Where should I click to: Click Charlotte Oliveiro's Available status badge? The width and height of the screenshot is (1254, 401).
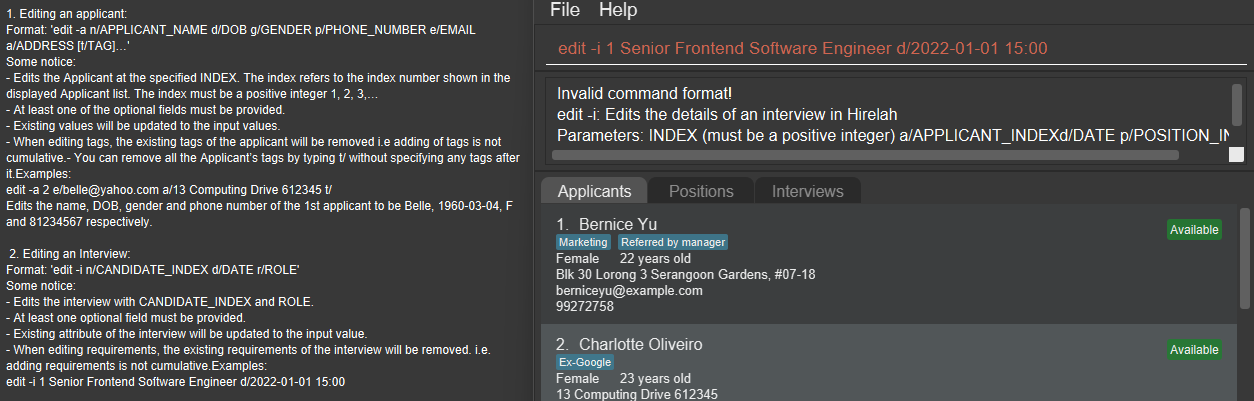click(1195, 350)
